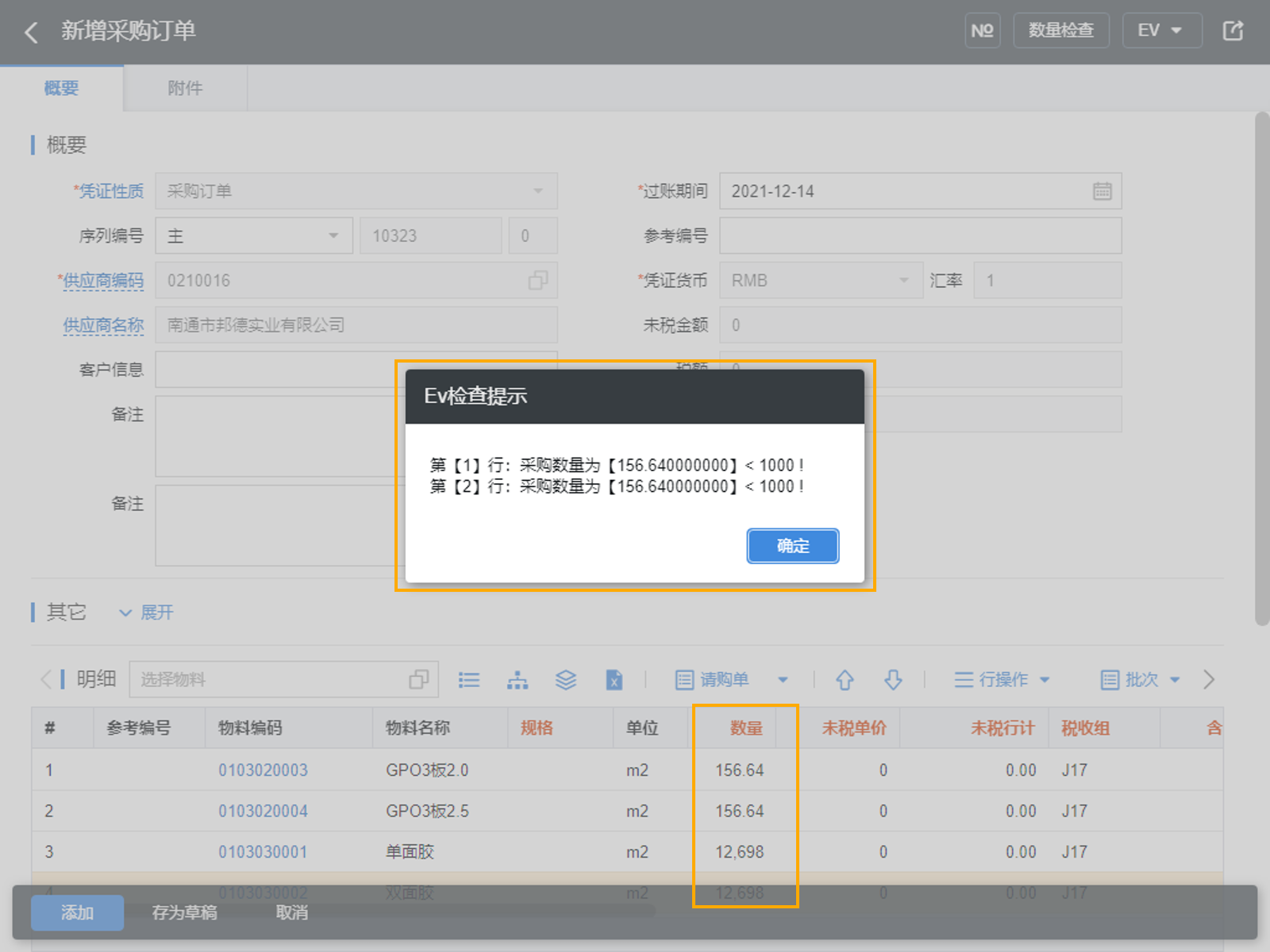Open the 行操作 dropdown menu
Screen dimensions: 1270x952
[x=1002, y=680]
